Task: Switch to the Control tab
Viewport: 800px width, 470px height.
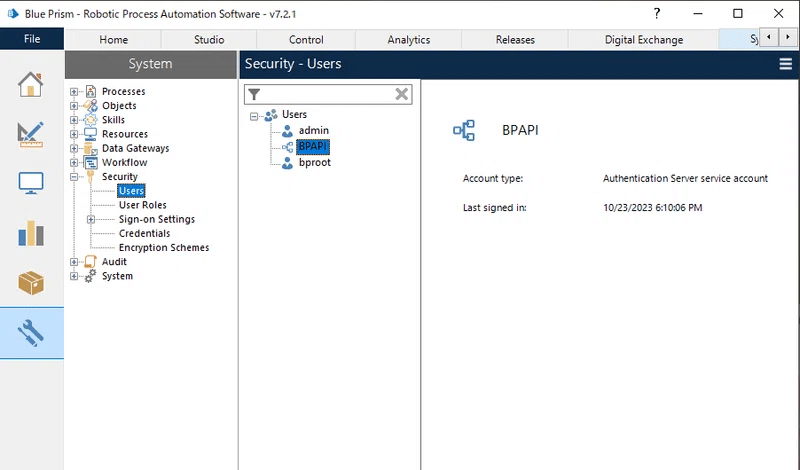Action: pos(306,40)
